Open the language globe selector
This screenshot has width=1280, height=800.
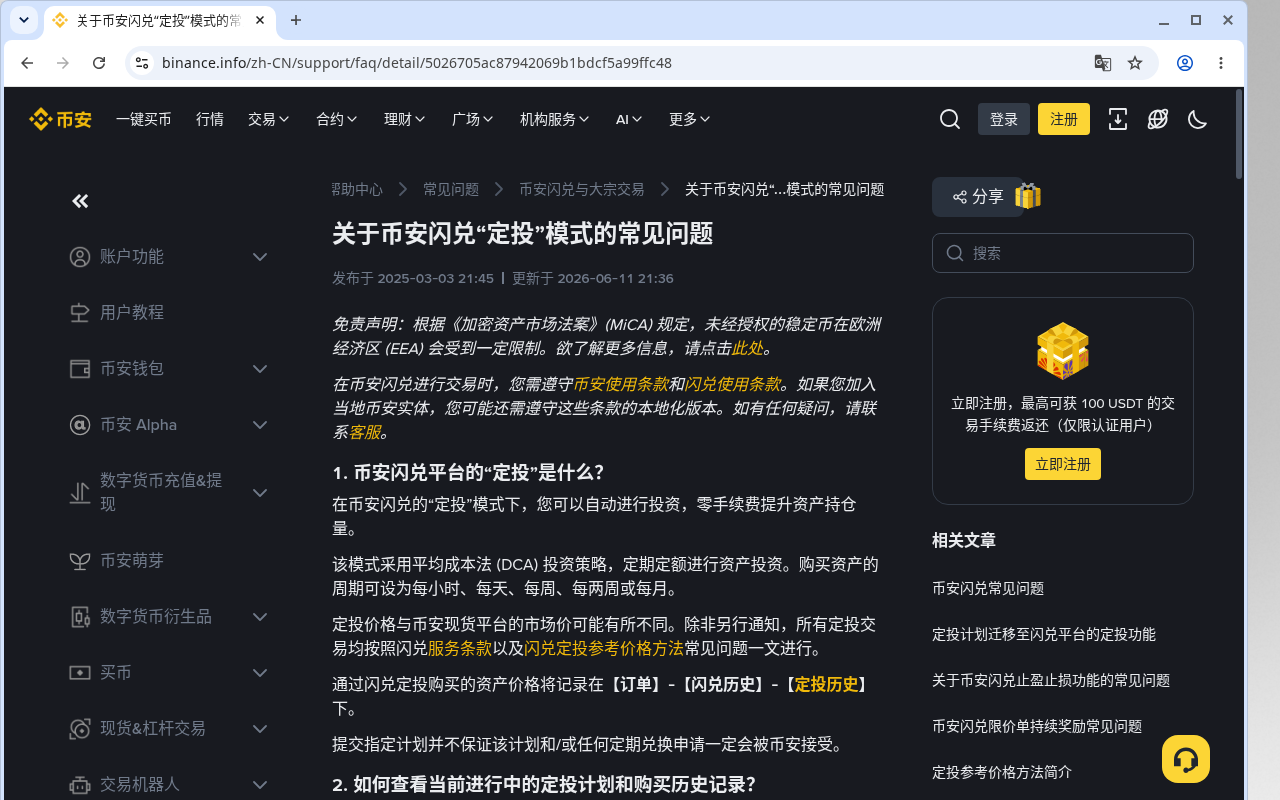pyautogui.click(x=1158, y=119)
